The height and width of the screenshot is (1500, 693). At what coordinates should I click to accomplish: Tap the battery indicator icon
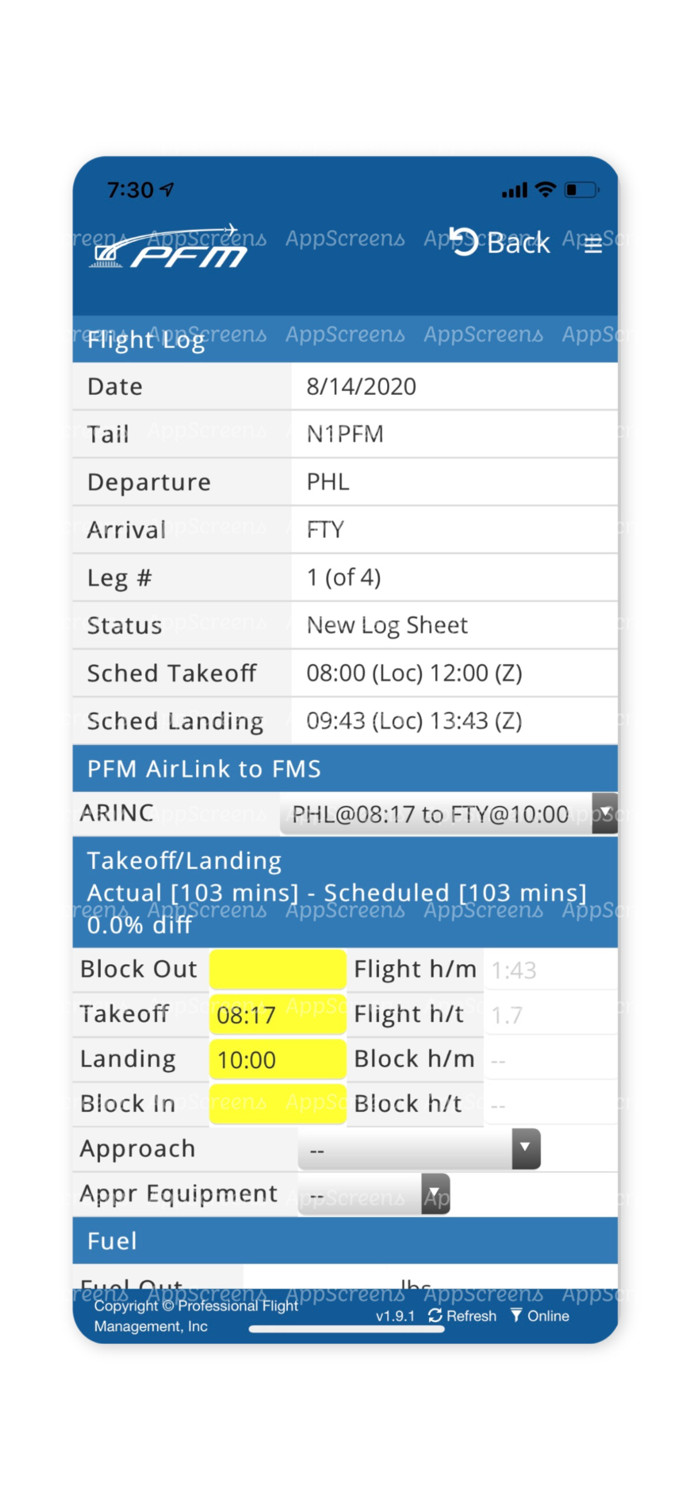point(581,189)
